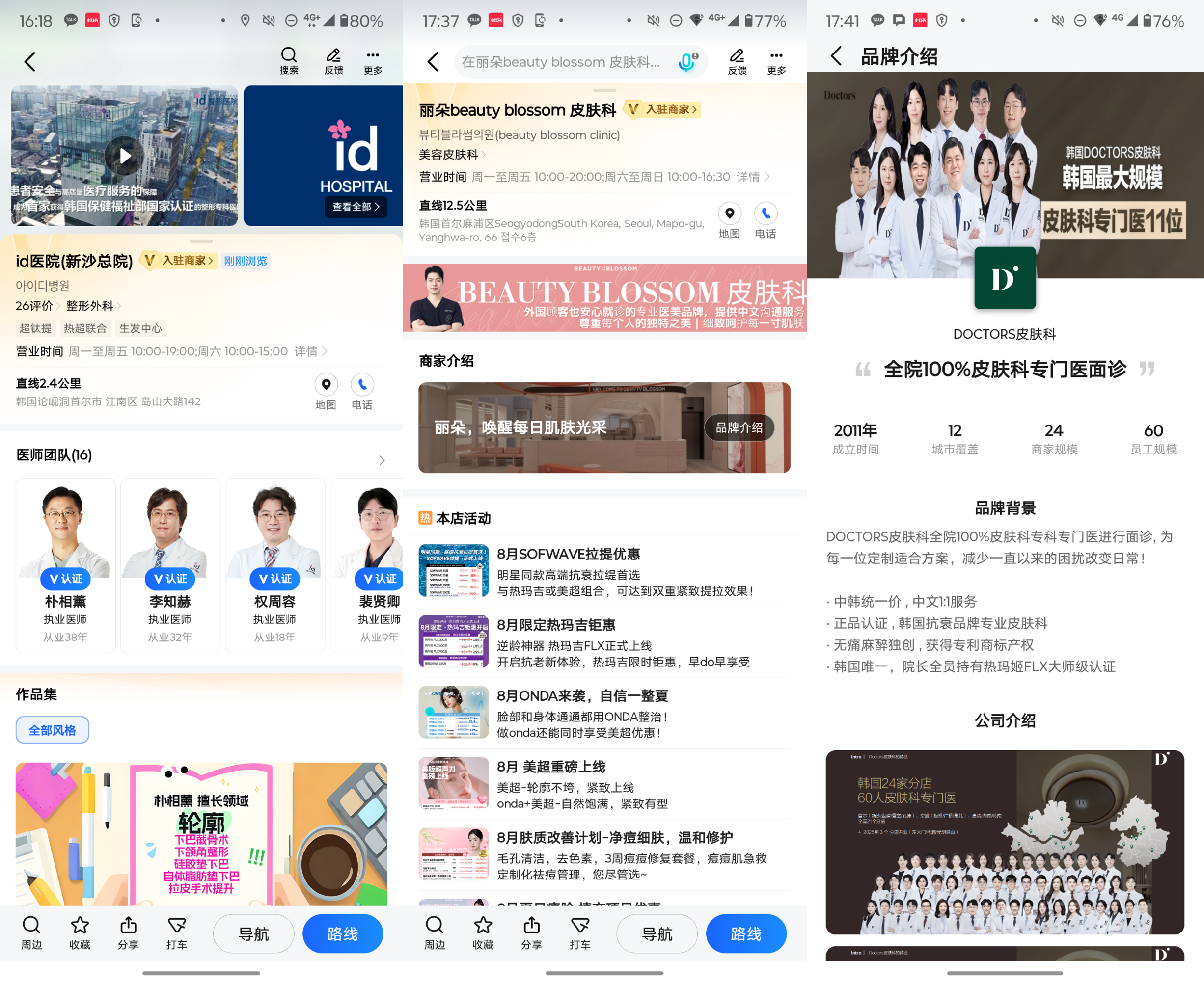1204x985 pixels.
Task: Tap the DOCTORS green D logo
Action: tap(1005, 277)
